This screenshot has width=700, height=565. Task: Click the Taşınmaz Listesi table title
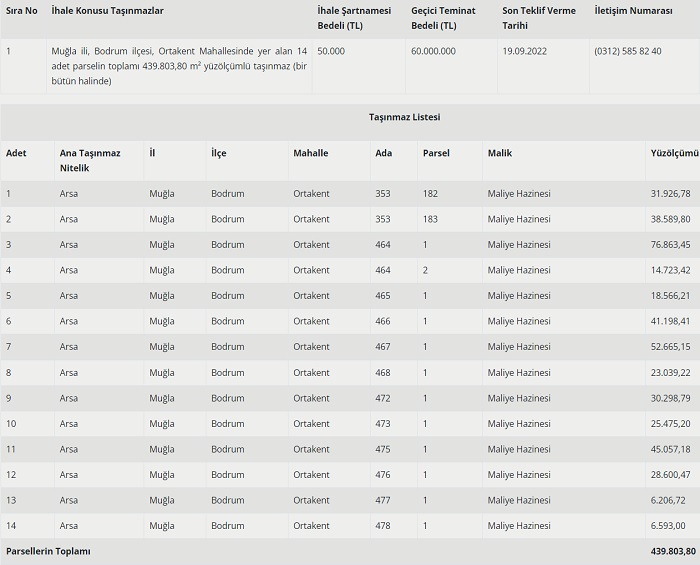(404, 117)
